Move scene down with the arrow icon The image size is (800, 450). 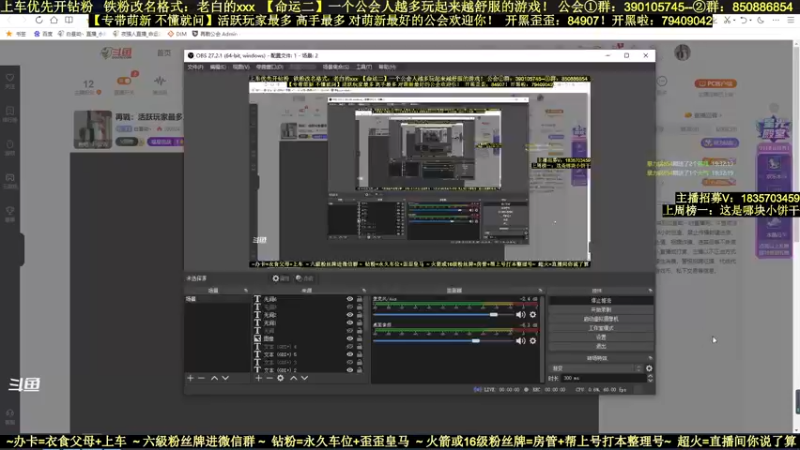click(x=225, y=378)
